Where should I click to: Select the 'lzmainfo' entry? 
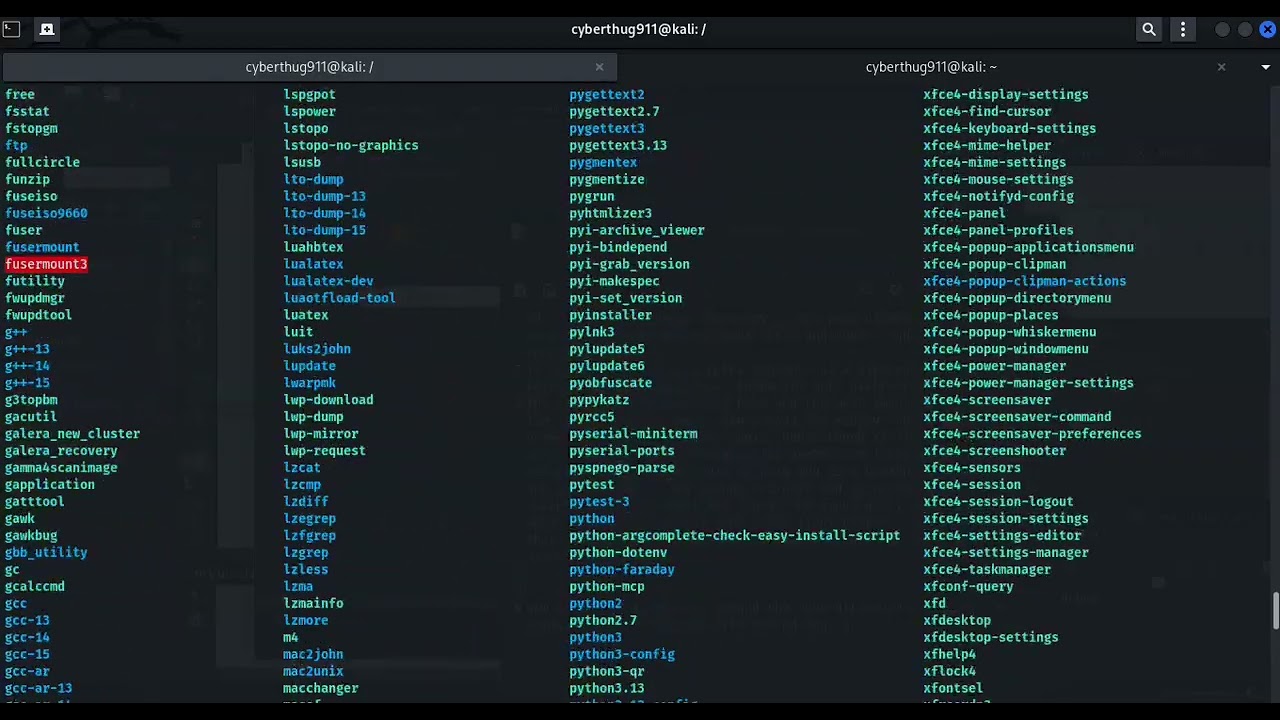(313, 603)
